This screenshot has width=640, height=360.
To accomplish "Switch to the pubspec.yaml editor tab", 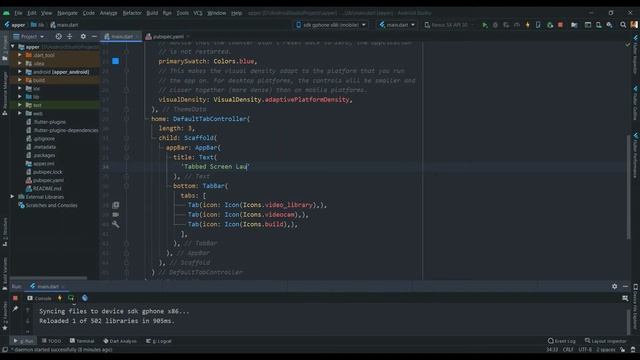I will [168, 36].
